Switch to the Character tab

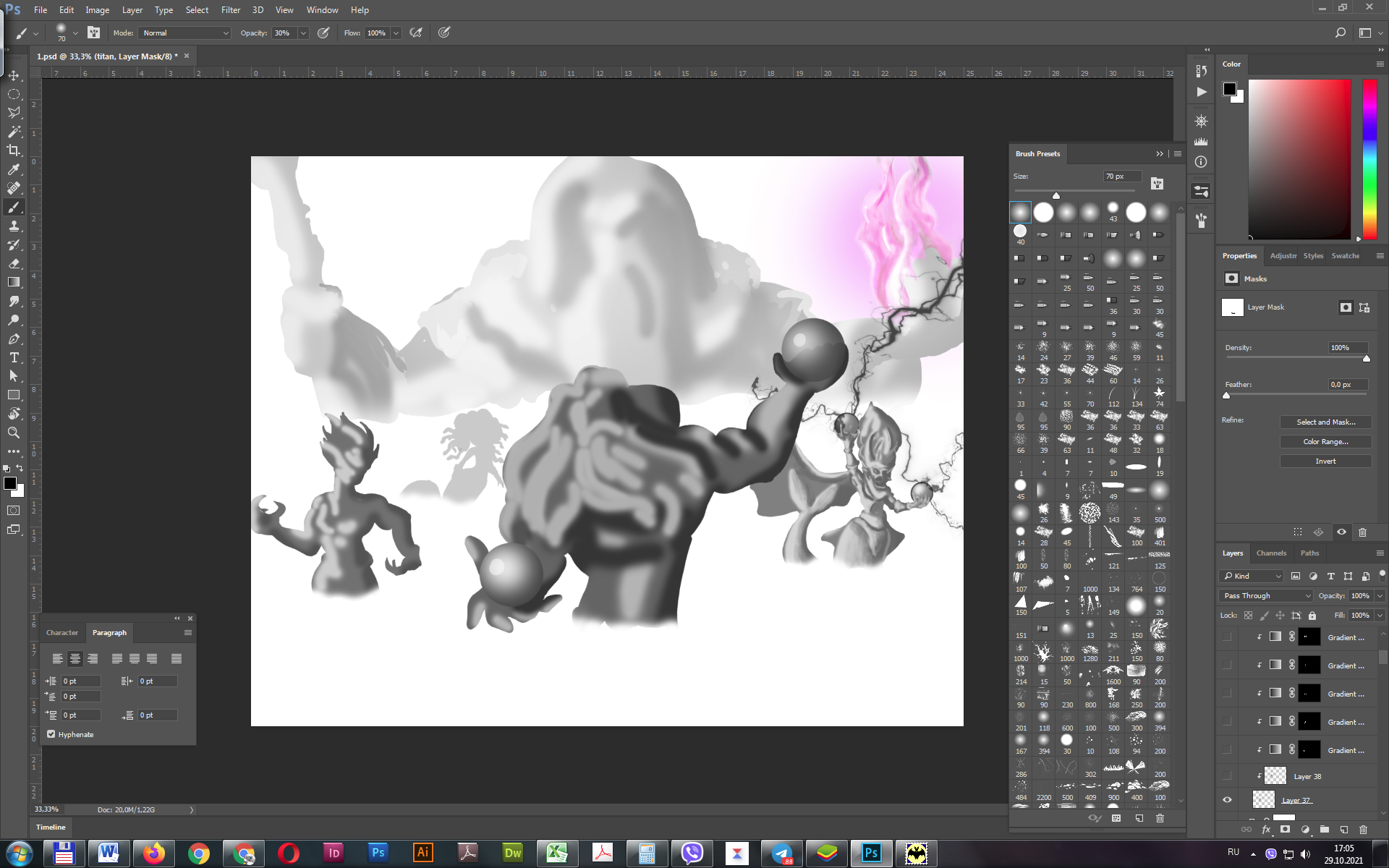(62, 632)
